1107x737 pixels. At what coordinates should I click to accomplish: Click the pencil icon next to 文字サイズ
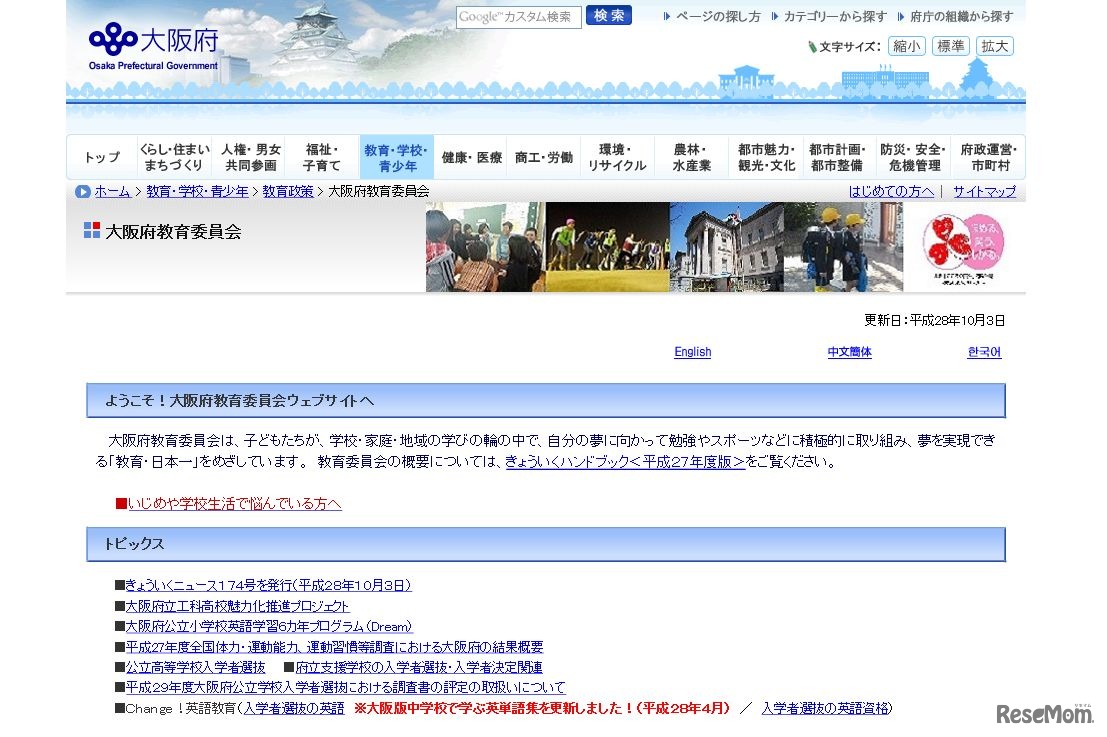(812, 45)
